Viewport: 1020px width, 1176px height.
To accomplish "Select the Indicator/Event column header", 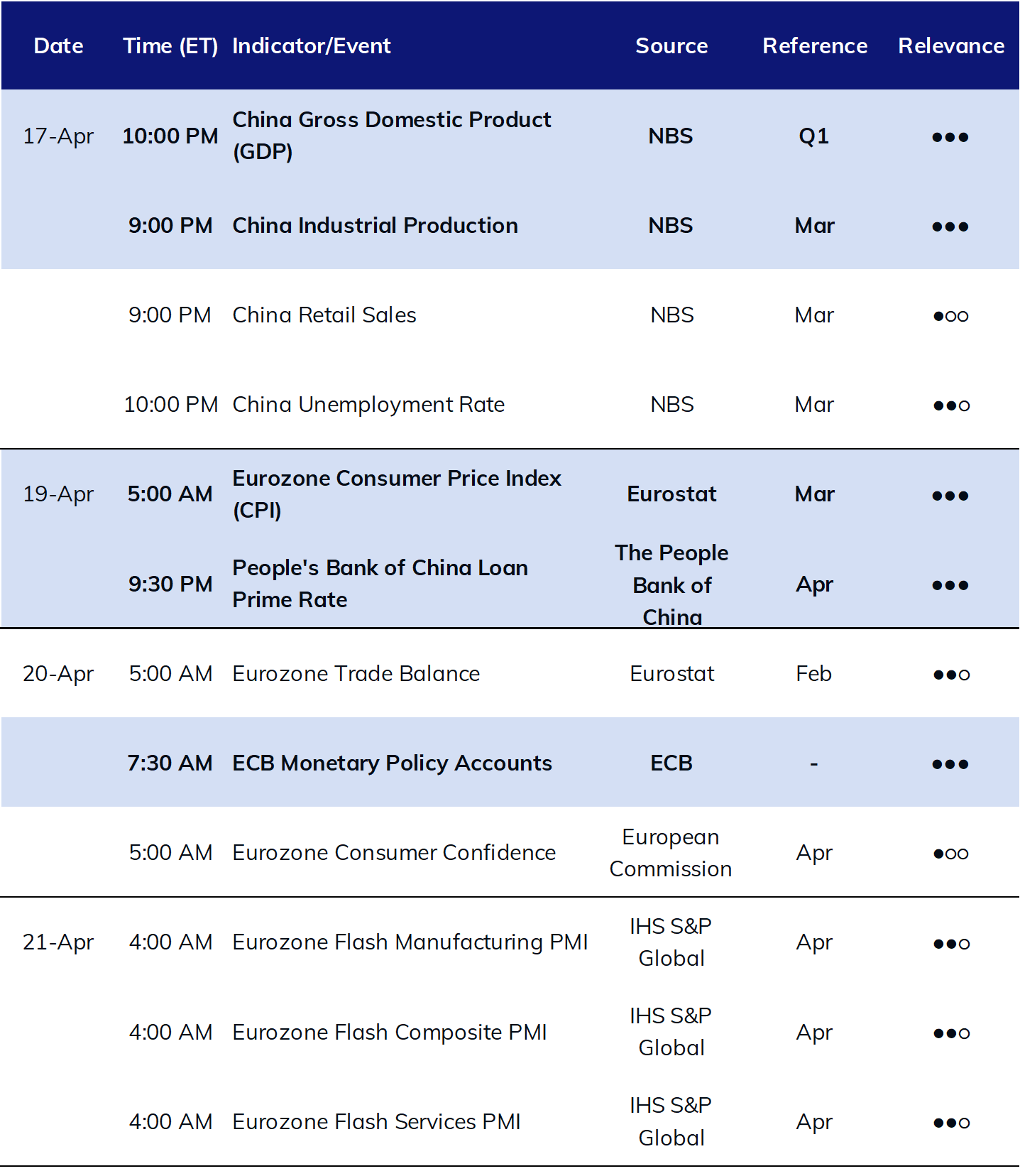I will 312,46.
